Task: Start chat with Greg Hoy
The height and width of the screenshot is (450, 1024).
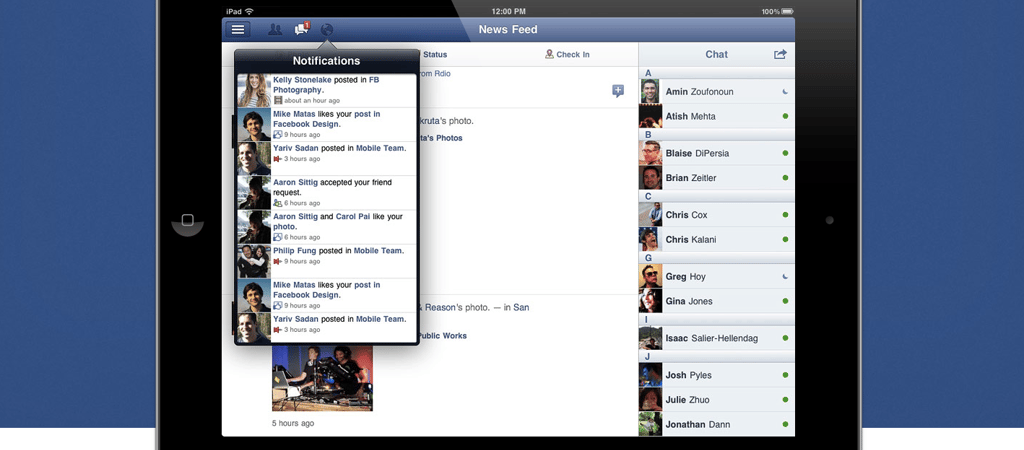Action: click(715, 276)
